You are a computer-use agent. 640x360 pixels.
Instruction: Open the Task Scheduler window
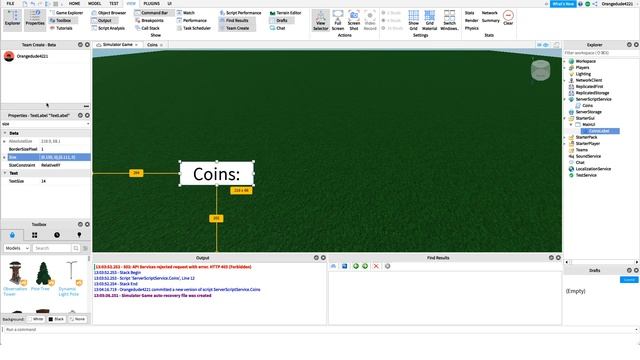pos(194,28)
